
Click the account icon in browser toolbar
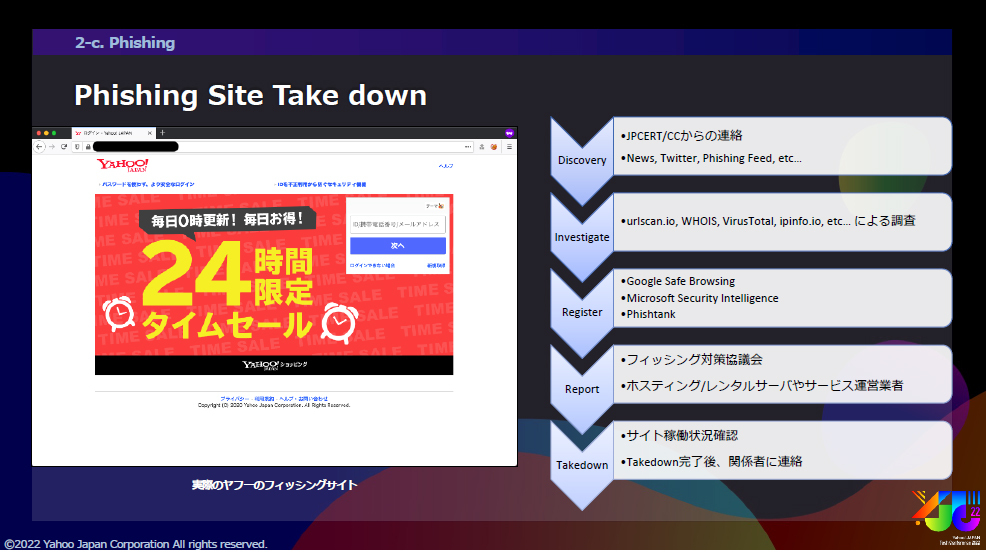click(482, 146)
